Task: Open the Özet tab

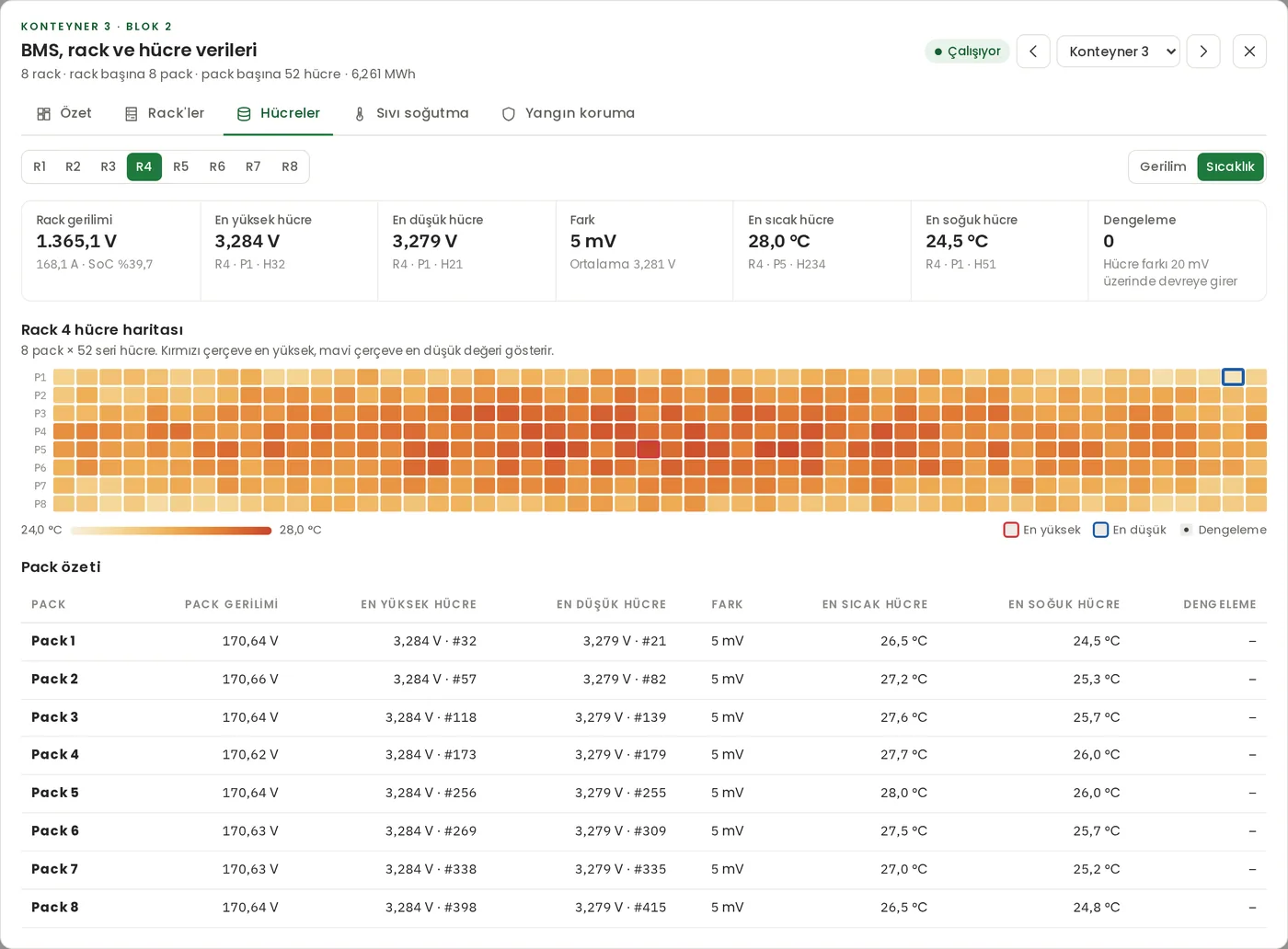Action: [x=63, y=113]
